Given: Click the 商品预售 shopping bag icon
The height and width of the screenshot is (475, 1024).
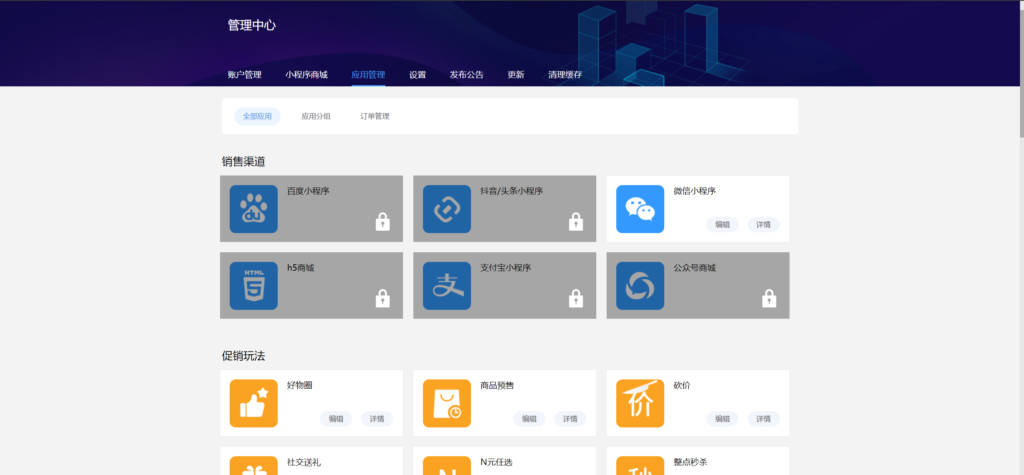Looking at the screenshot, I should click(x=446, y=403).
